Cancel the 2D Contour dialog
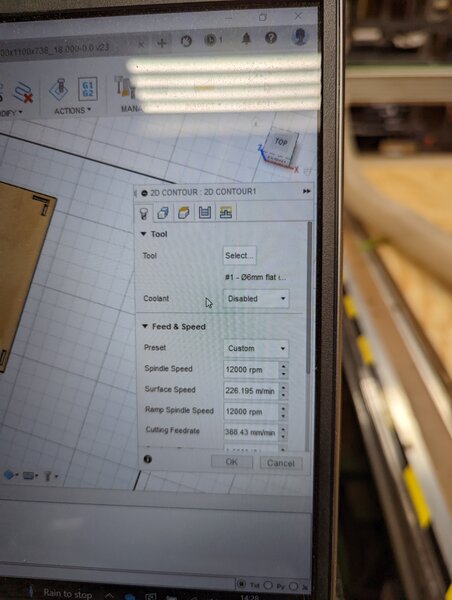 [281, 463]
